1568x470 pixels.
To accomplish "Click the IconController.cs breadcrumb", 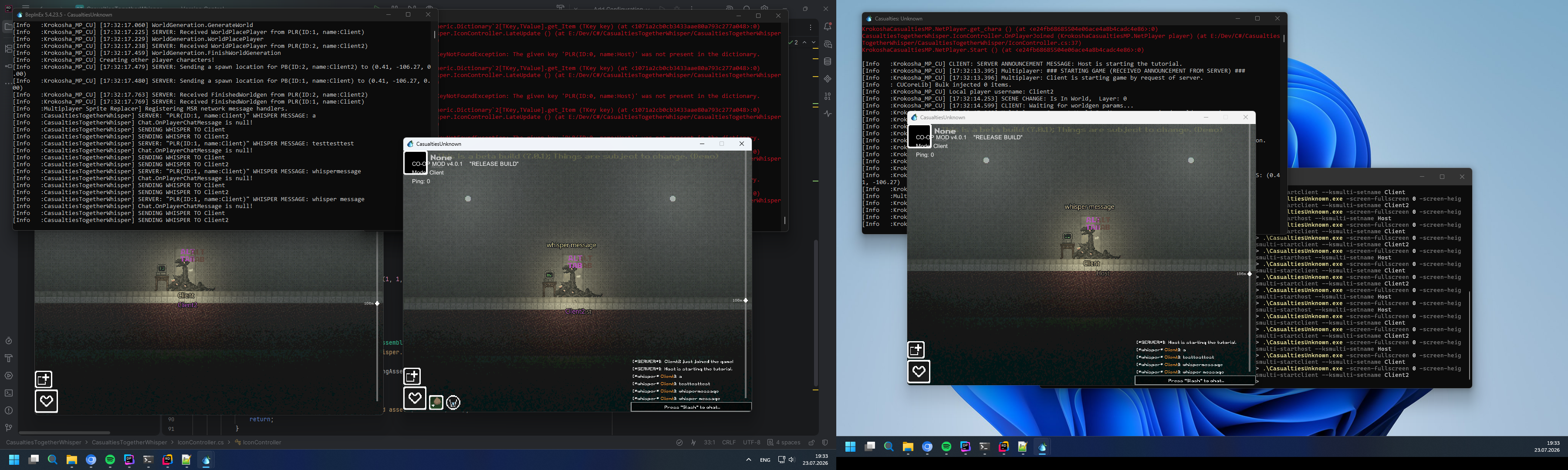I will click(x=200, y=443).
